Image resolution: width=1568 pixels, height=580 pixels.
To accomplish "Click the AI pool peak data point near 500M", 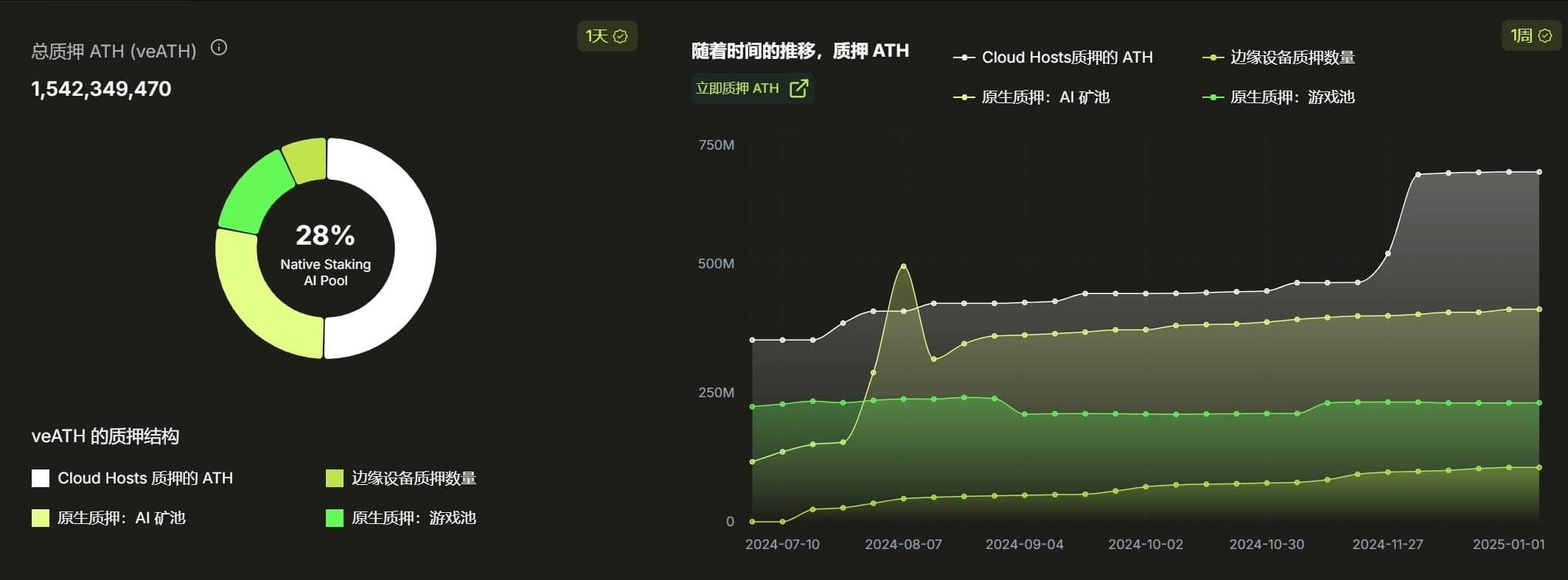I will (x=904, y=266).
